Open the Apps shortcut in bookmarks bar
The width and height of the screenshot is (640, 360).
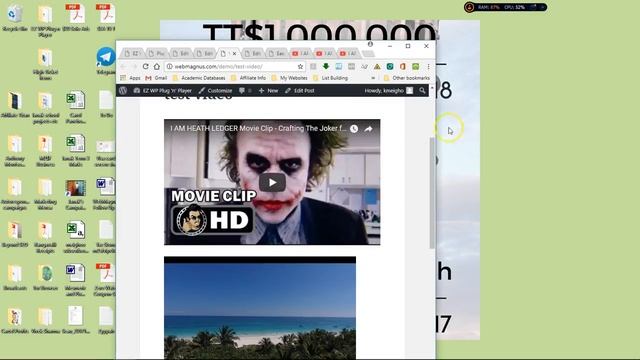[x=130, y=78]
